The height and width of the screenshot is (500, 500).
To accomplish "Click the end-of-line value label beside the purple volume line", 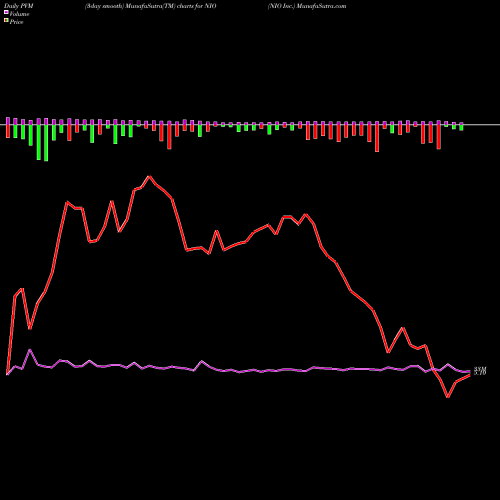I will pos(480,369).
